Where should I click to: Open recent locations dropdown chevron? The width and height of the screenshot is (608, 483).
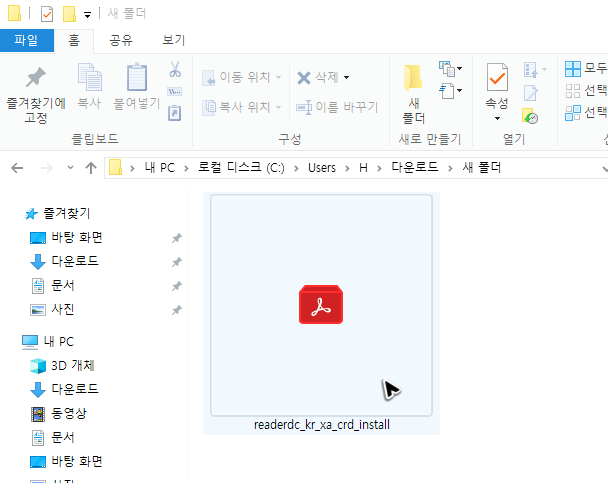point(70,168)
